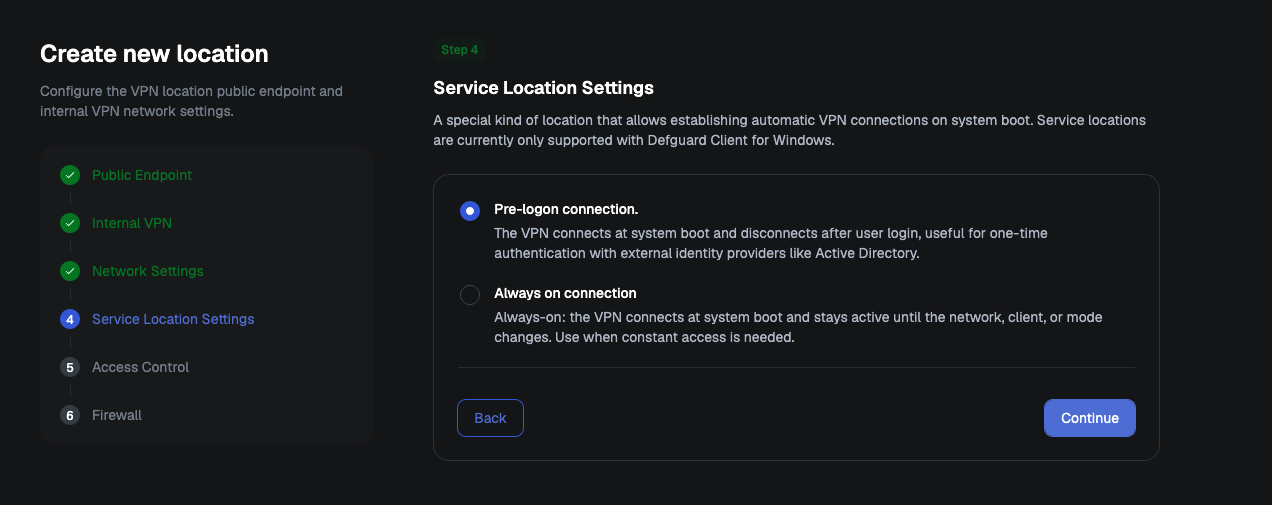
Task: Open the Internal VPN step
Action: 132,223
